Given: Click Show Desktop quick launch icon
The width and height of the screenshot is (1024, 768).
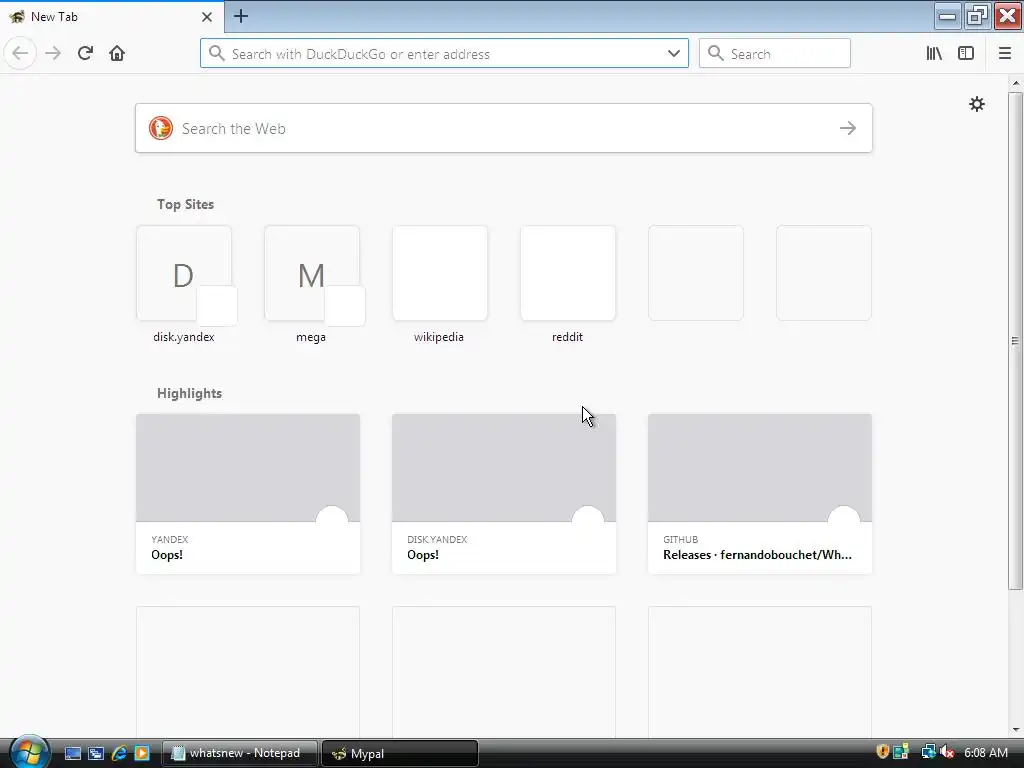Looking at the screenshot, I should [73, 753].
